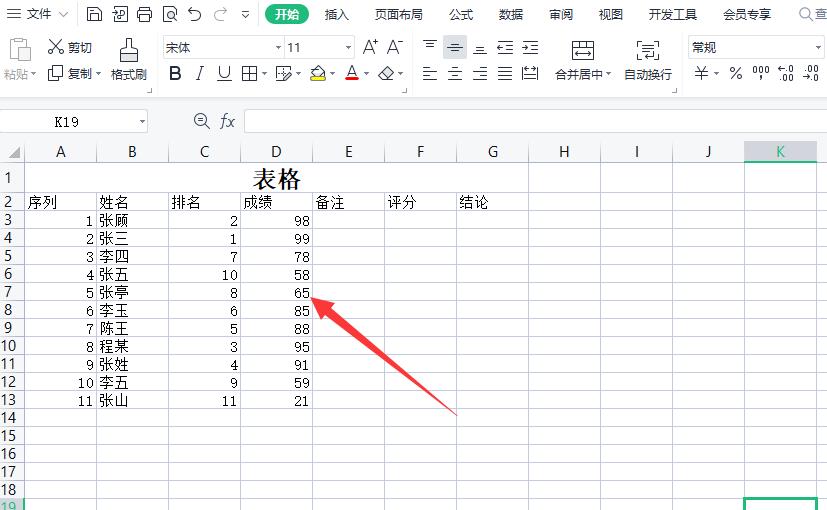The width and height of the screenshot is (827, 510).
Task: Apply the red font color A
Action: click(352, 73)
